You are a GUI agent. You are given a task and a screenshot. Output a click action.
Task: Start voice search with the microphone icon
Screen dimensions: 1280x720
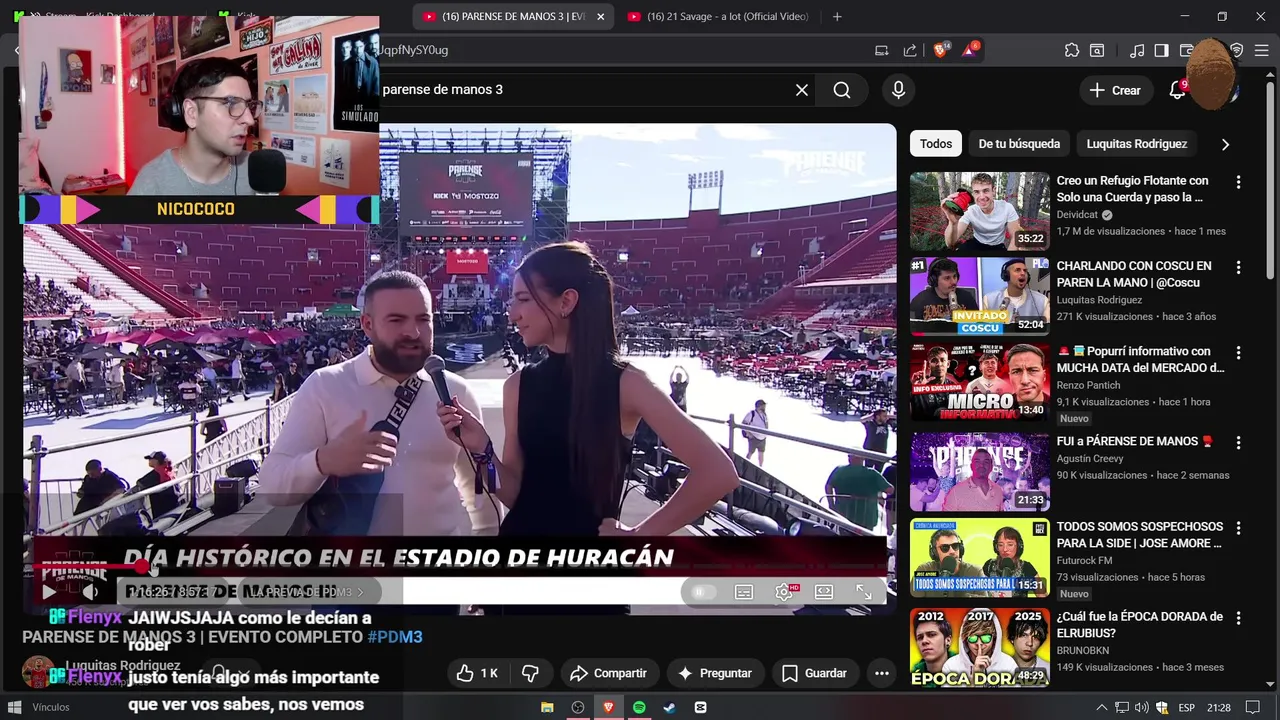point(898,90)
